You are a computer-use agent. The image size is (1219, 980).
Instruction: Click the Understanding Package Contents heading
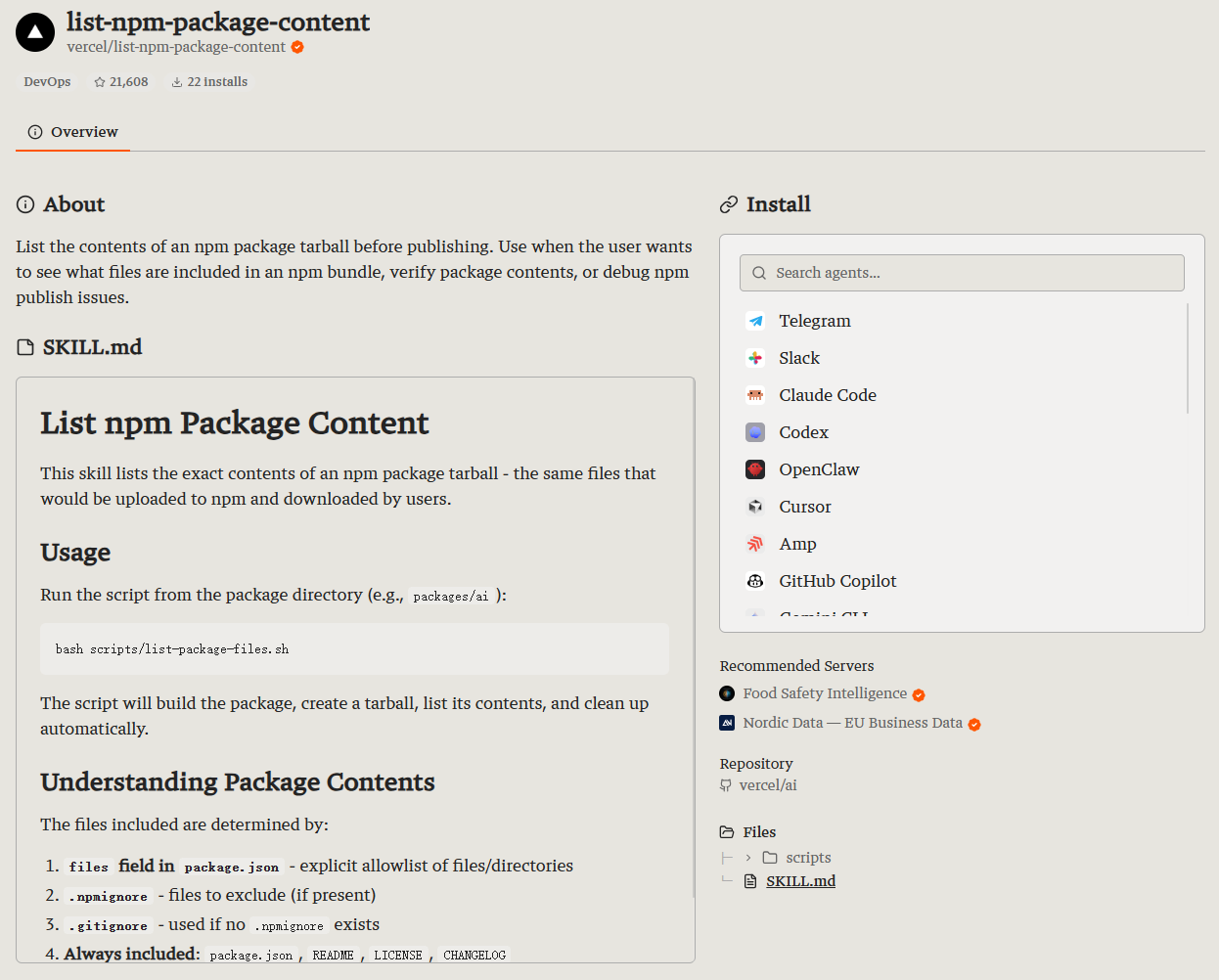pyautogui.click(x=238, y=782)
